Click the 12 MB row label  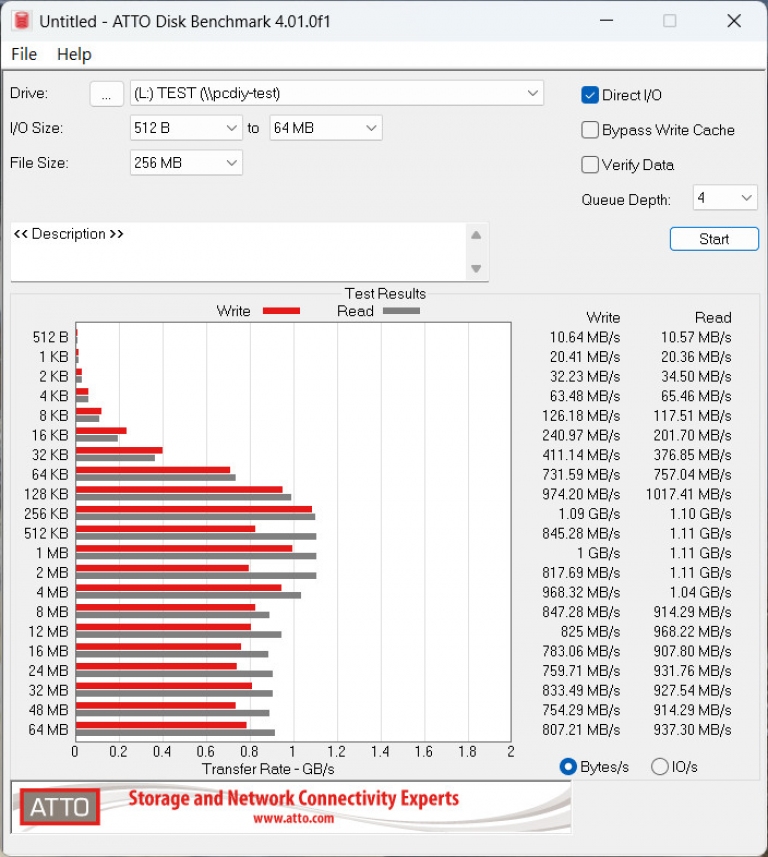48,632
